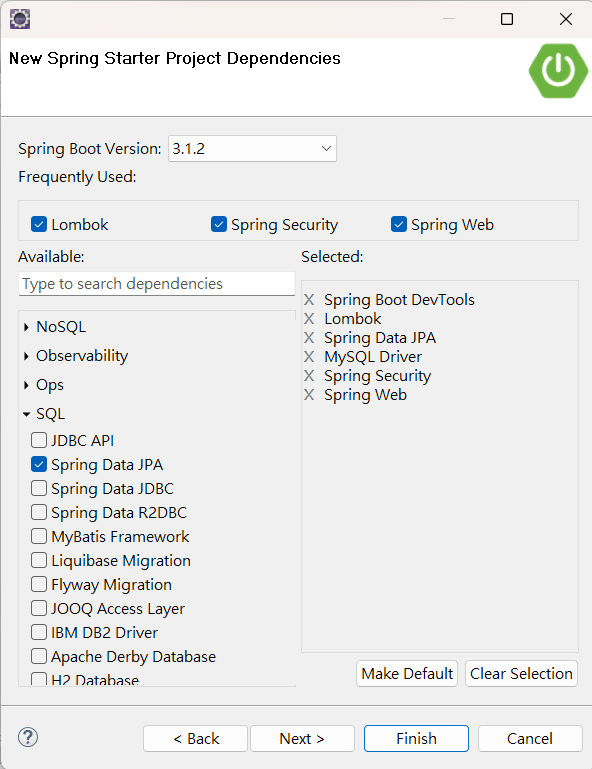Click the Spring Boot power logo

tap(558, 71)
